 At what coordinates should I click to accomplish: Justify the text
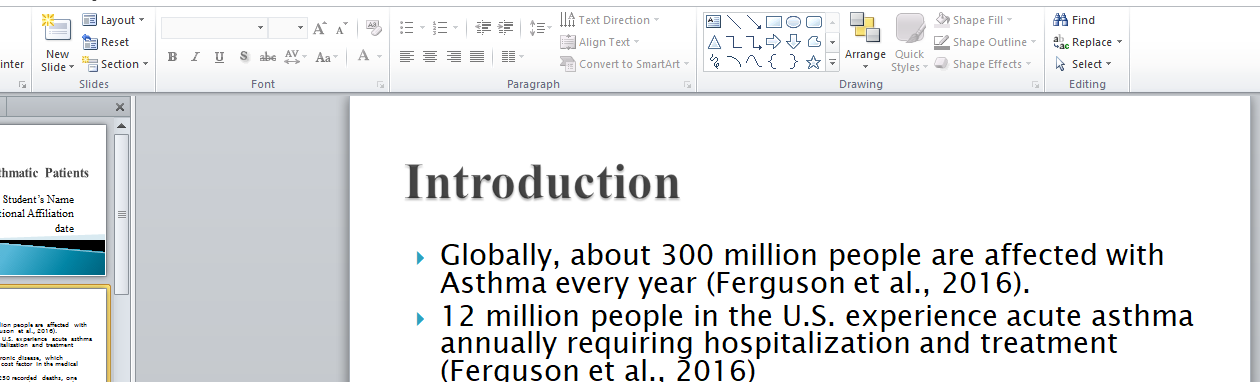point(477,57)
